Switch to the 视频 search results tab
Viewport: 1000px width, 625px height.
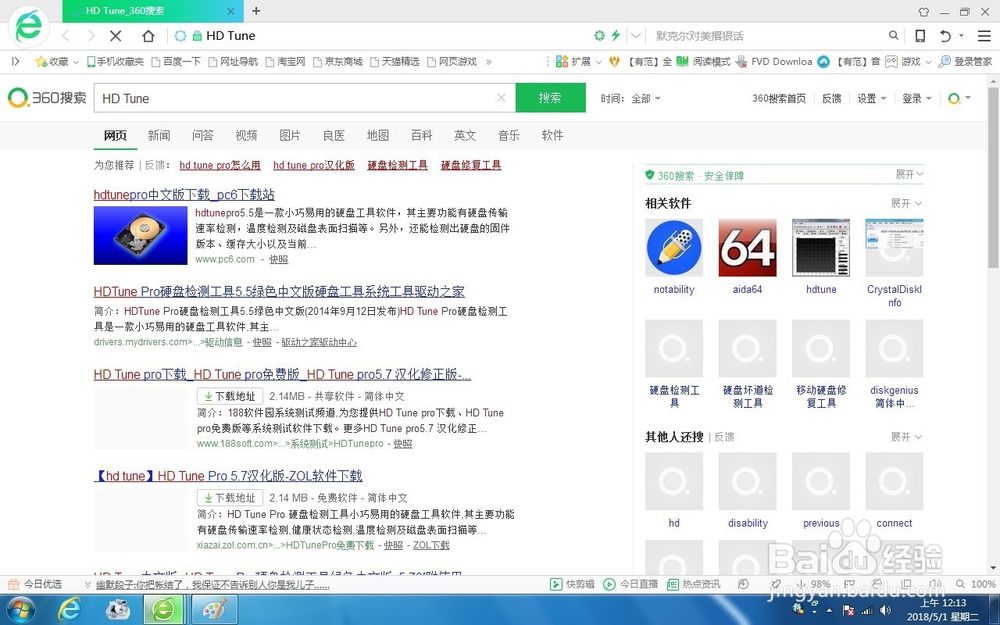coord(245,134)
